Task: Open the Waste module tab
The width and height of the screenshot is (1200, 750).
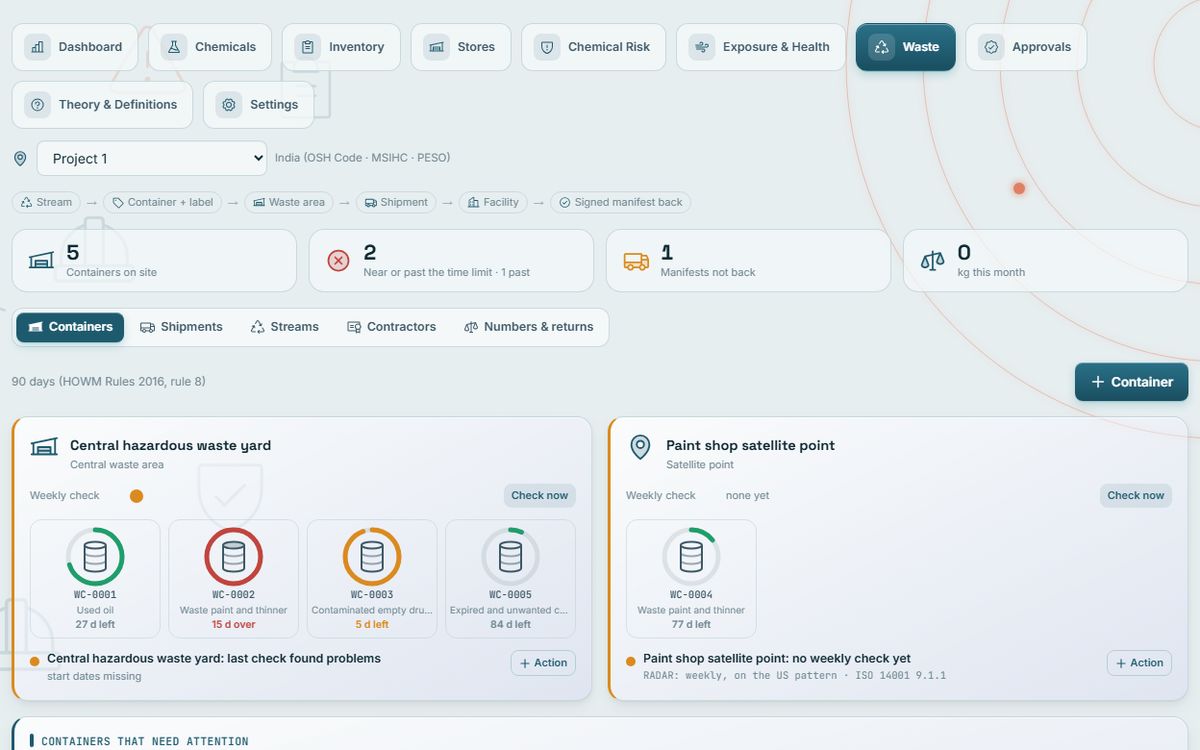Action: coord(905,47)
